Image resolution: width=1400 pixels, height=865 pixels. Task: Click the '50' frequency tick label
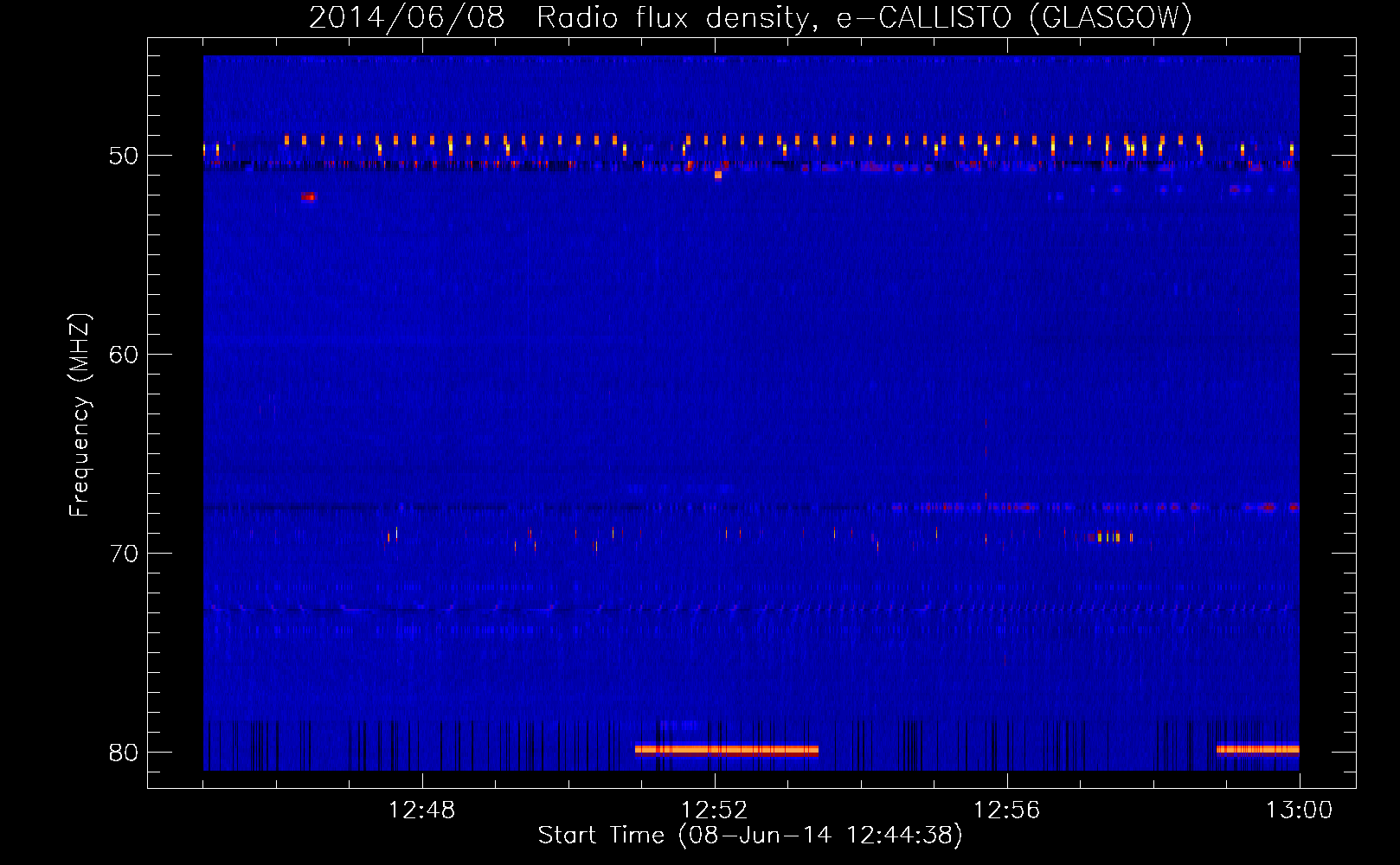(124, 156)
